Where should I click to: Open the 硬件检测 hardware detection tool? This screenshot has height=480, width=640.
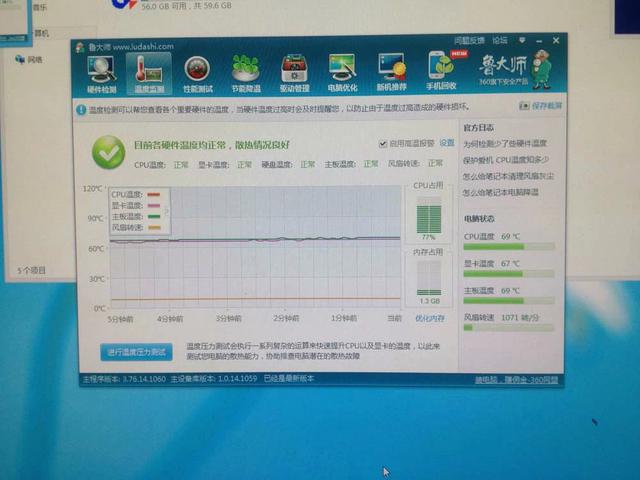point(101,74)
